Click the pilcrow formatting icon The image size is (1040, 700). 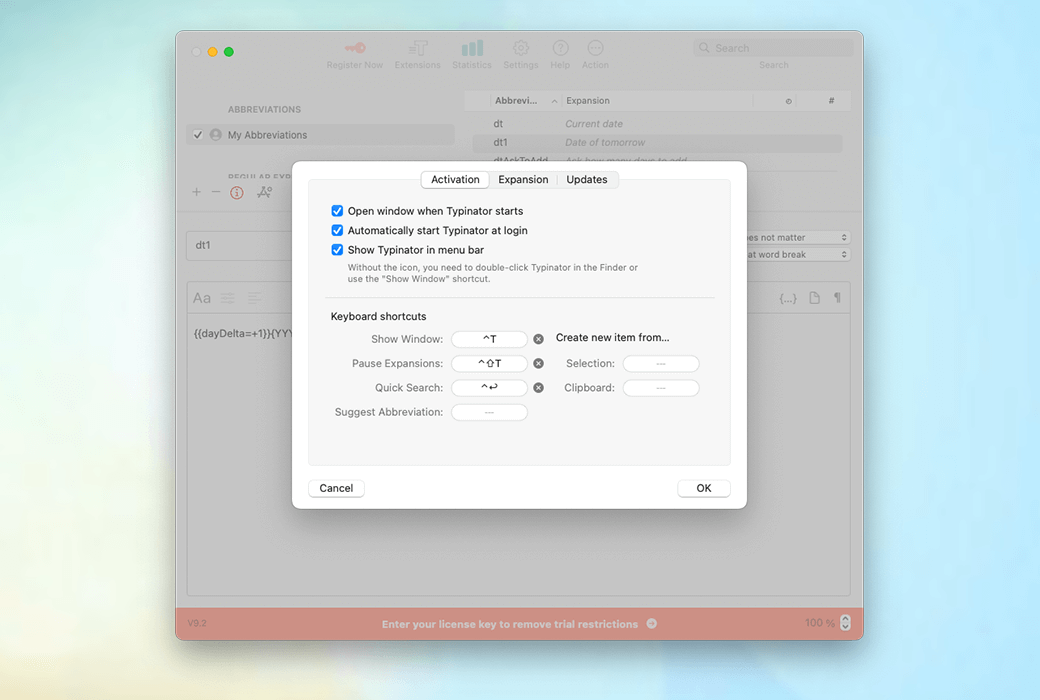838,297
